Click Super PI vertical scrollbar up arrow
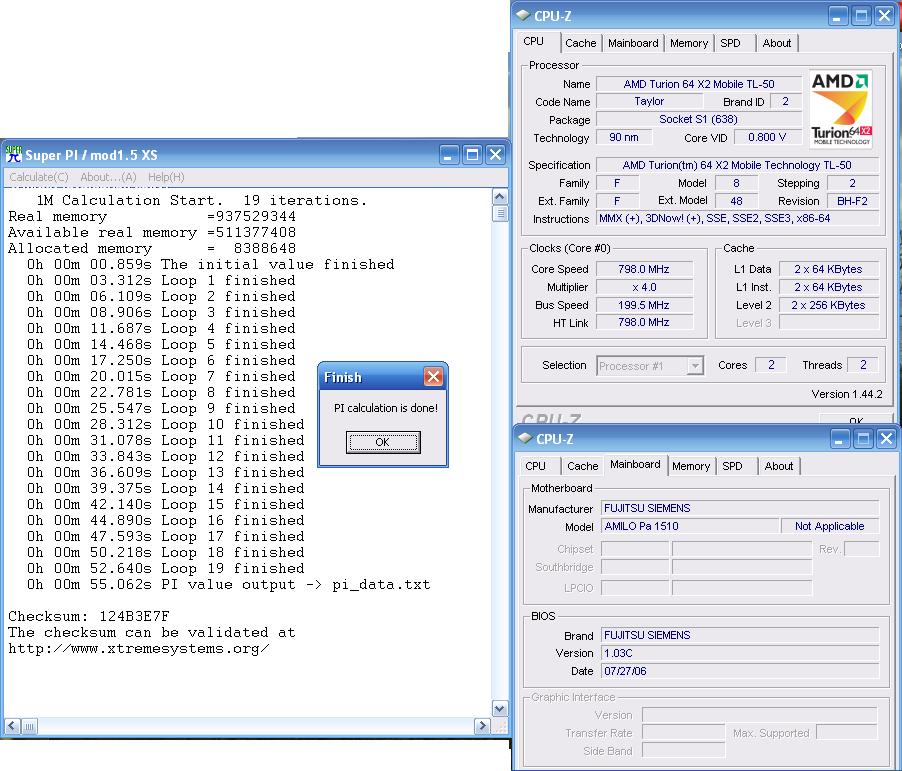Viewport: 902px width, 771px height. click(x=500, y=197)
